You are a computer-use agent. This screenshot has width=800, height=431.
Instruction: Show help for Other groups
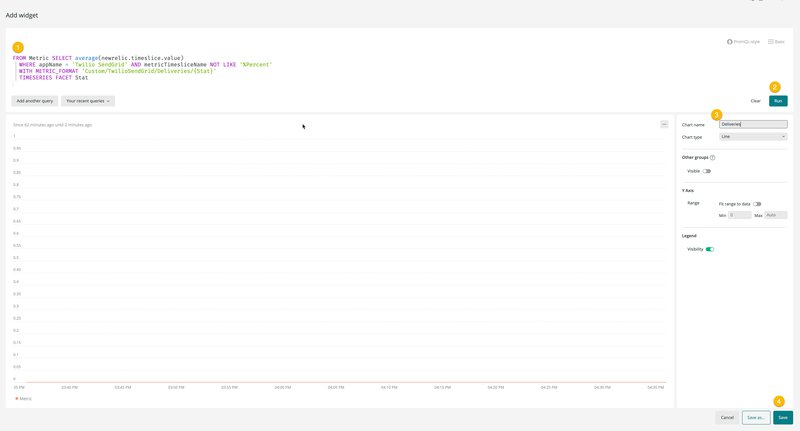[713, 158]
